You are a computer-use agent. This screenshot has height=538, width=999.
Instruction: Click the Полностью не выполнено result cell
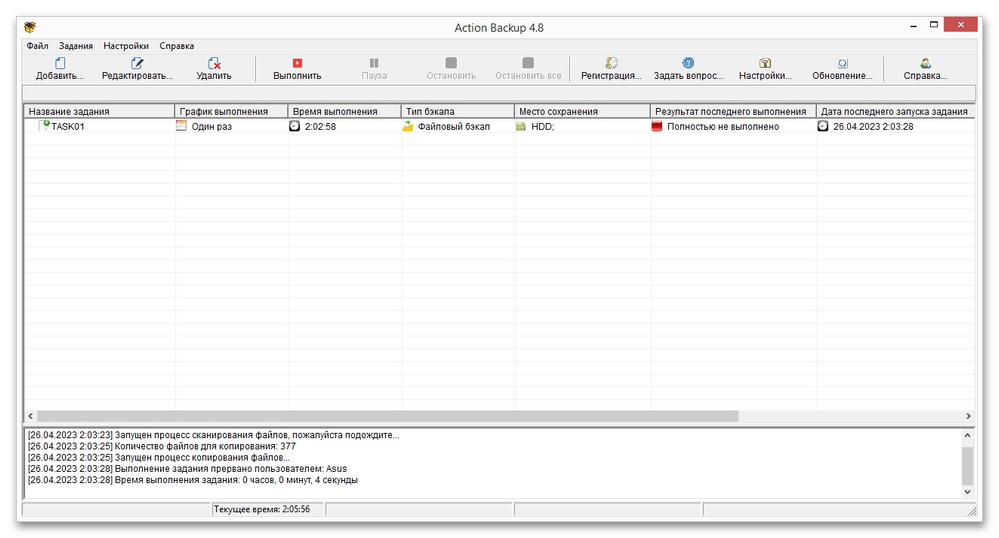tap(722, 126)
